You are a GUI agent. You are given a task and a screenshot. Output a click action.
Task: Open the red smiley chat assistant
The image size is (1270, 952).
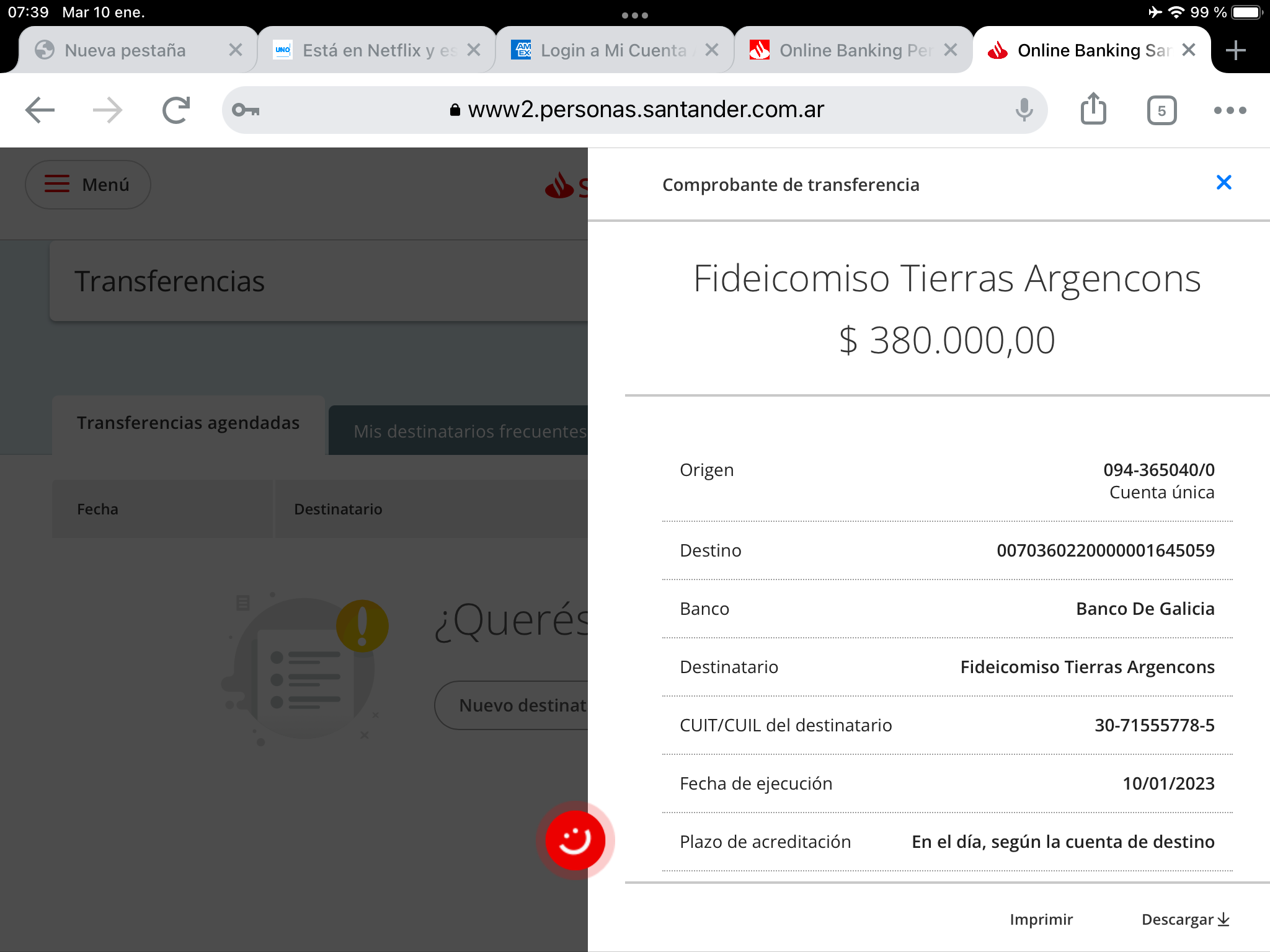[575, 840]
